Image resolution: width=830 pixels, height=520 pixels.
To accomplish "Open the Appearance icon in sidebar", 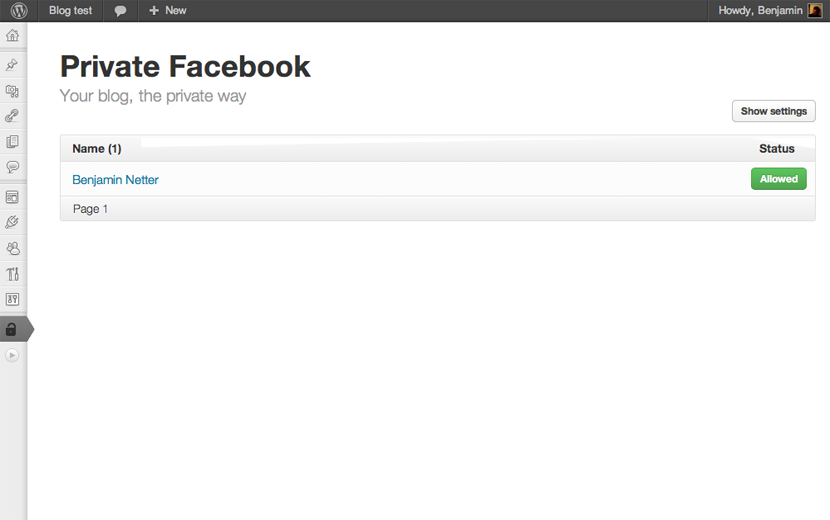I will click(12, 197).
